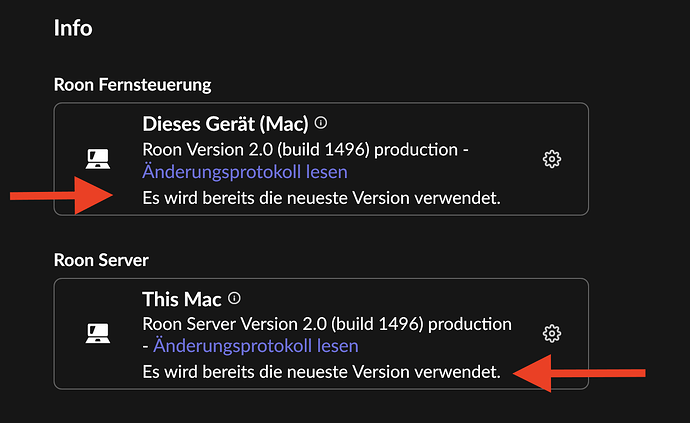Open settings gear for This Mac server

[552, 334]
